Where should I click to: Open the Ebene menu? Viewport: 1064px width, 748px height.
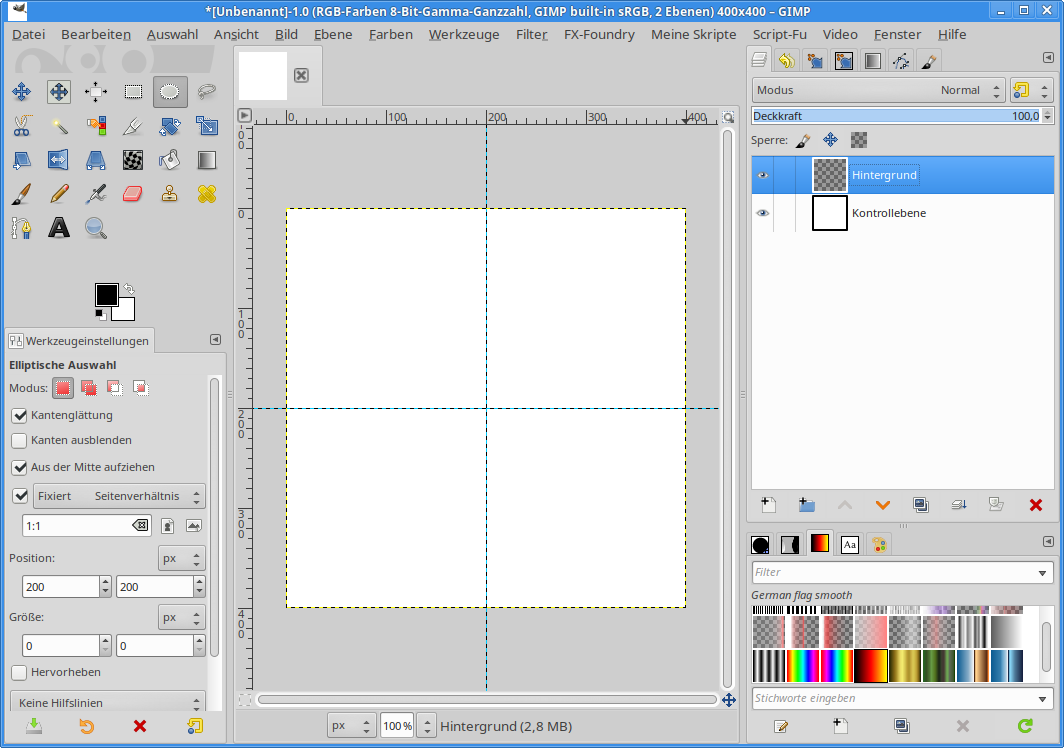[x=332, y=34]
